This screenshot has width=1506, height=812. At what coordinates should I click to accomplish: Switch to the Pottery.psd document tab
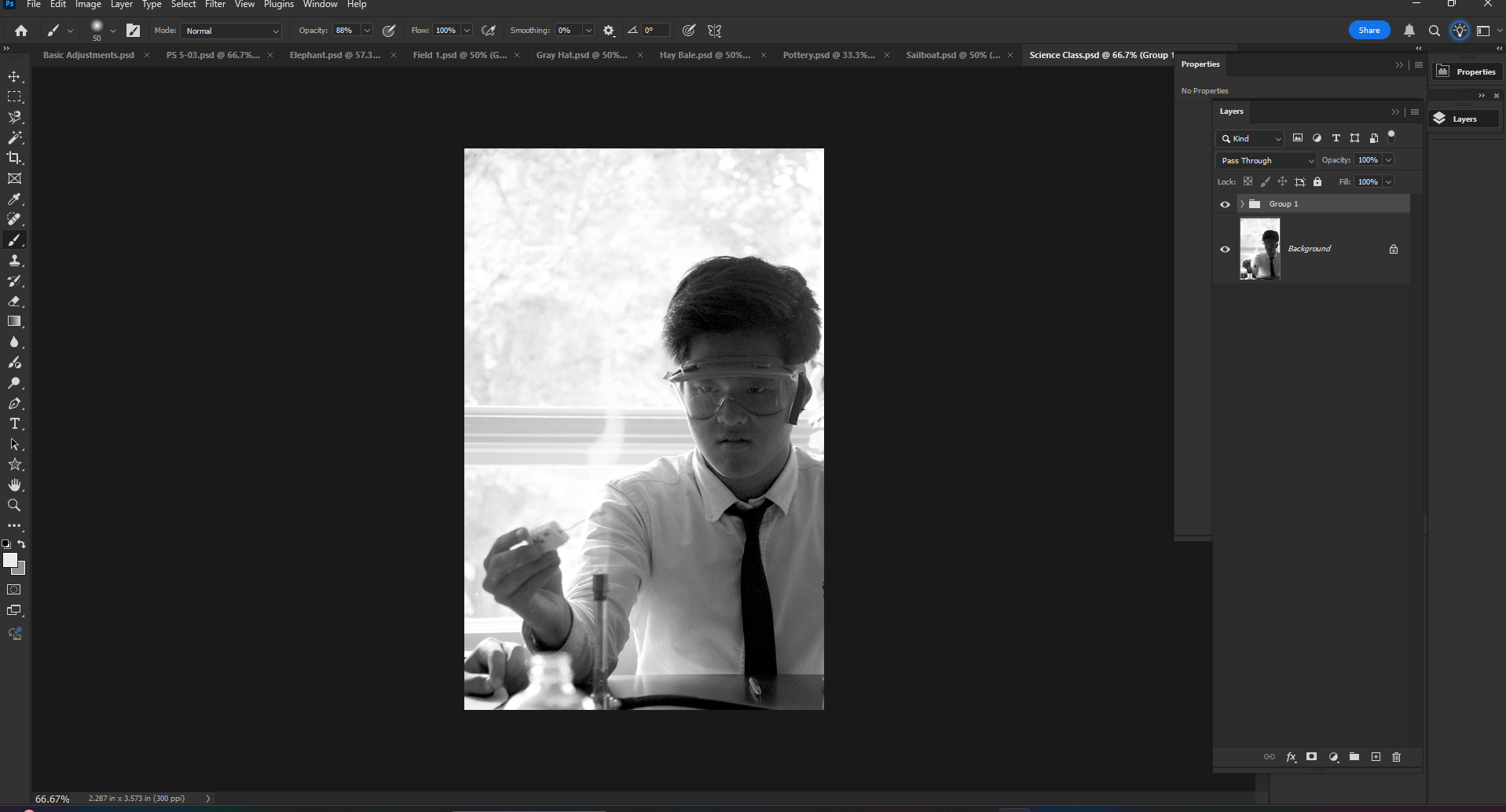point(828,55)
